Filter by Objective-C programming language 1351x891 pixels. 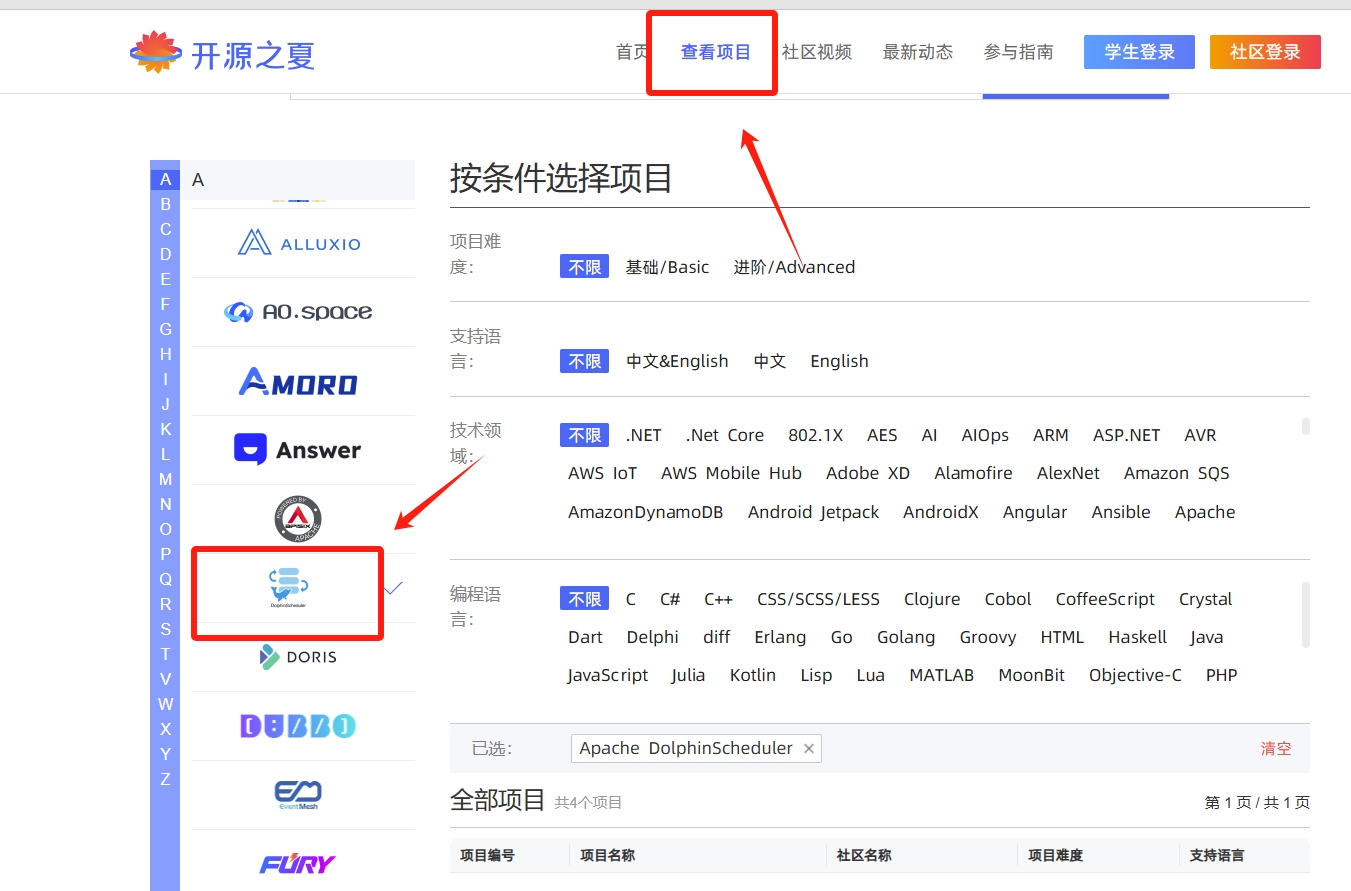pos(1135,675)
